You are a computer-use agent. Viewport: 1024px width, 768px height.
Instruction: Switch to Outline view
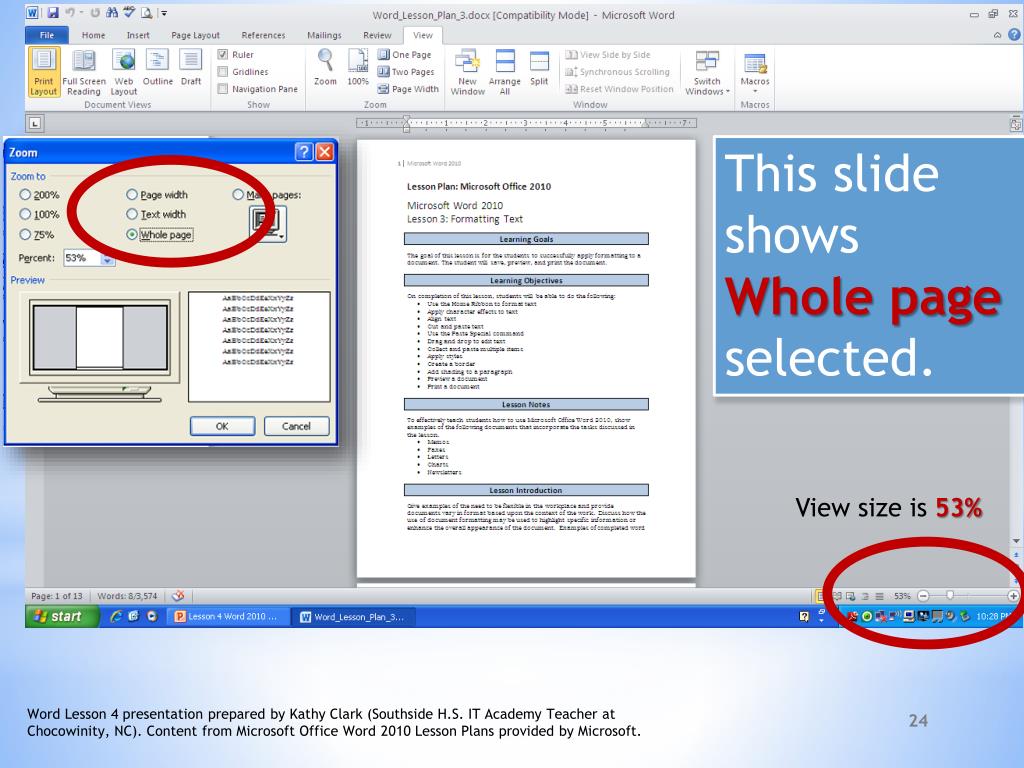click(157, 67)
